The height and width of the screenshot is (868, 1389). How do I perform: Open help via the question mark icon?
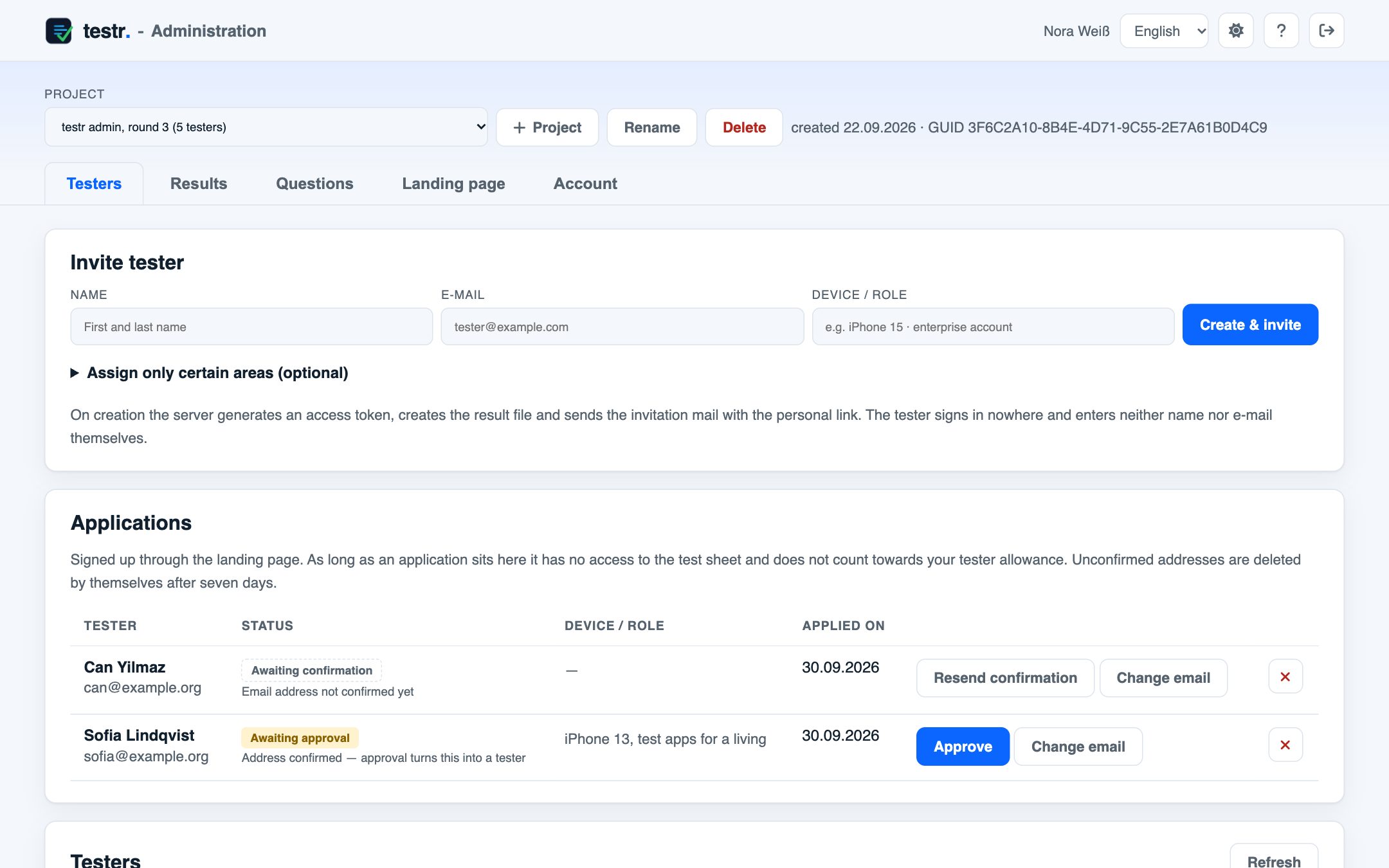point(1281,30)
